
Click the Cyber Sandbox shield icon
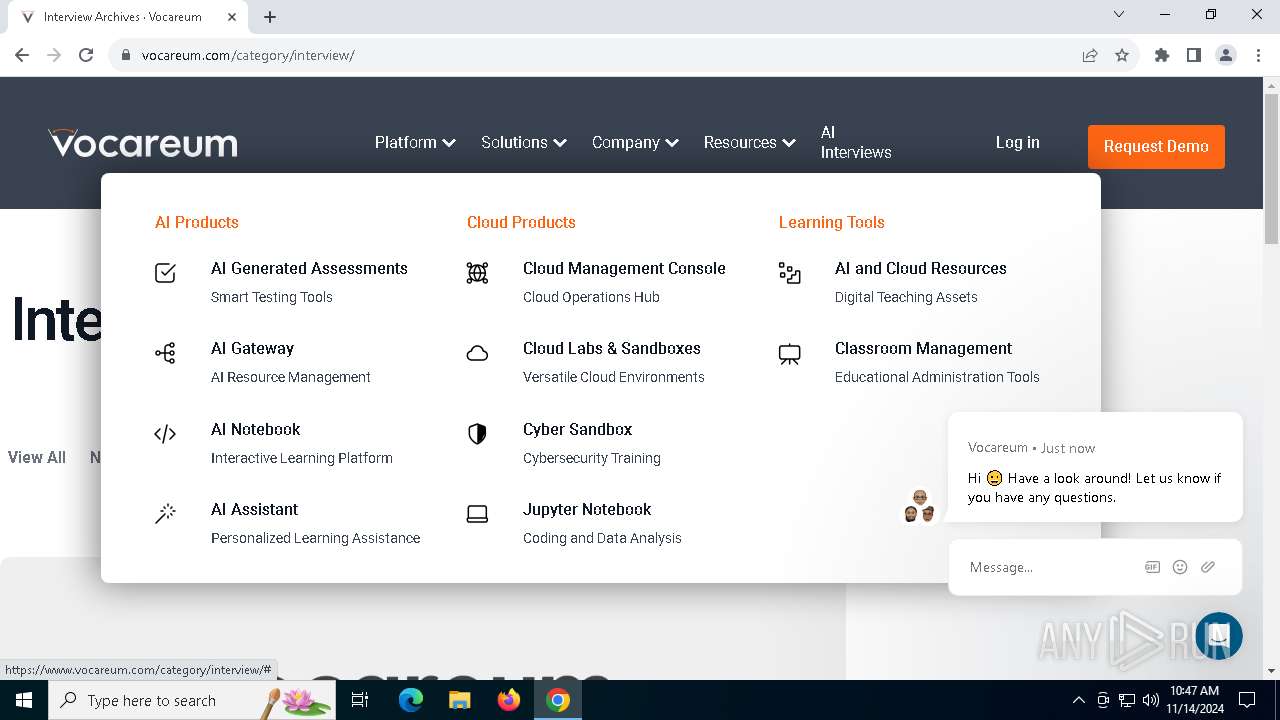477,433
